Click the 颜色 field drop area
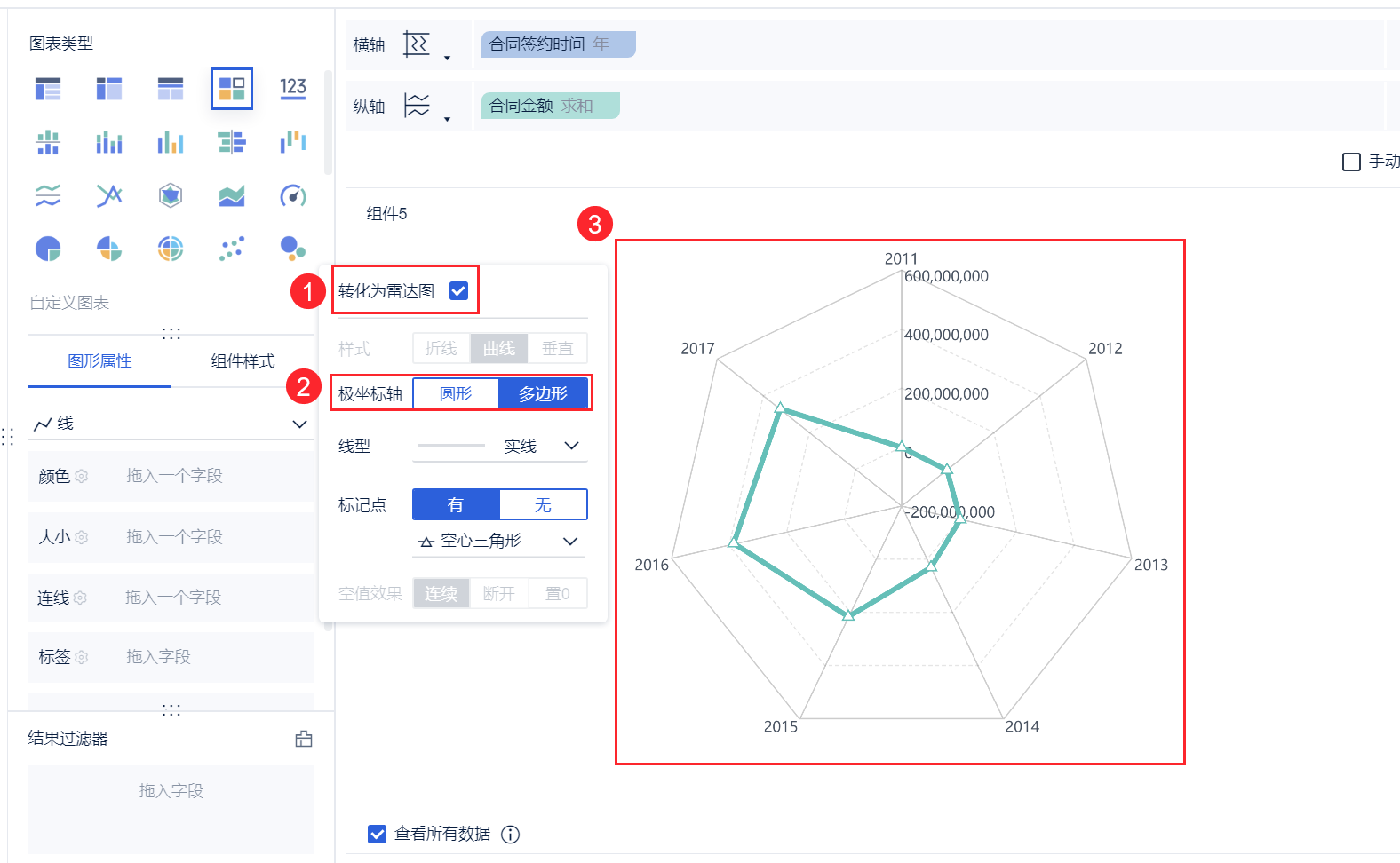 coord(175,476)
